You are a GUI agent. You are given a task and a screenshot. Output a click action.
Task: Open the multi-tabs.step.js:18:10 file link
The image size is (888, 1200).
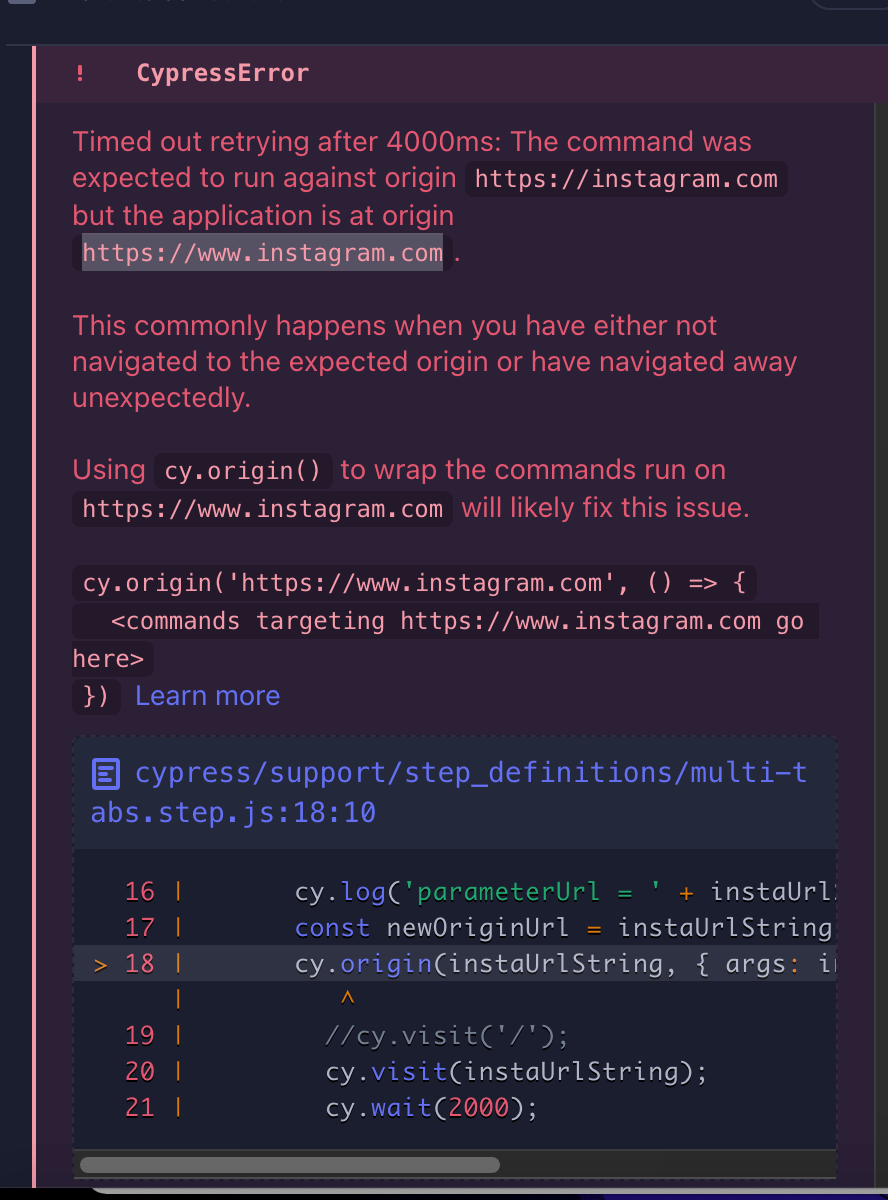point(449,792)
